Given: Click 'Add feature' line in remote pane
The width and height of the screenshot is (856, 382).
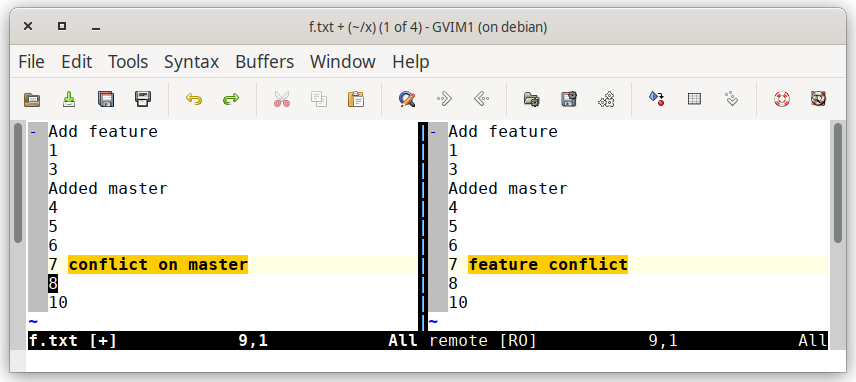Looking at the screenshot, I should click(503, 132).
